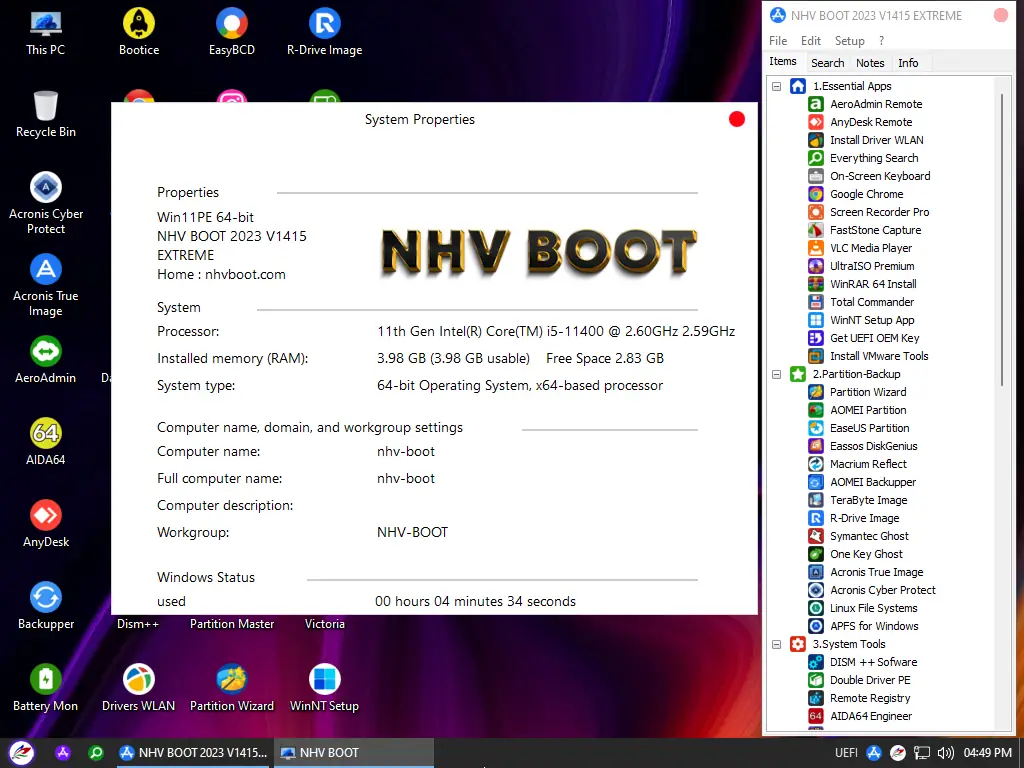Click the NHV BOOT taskbar button
The image size is (1024, 768).
pyautogui.click(x=353, y=753)
